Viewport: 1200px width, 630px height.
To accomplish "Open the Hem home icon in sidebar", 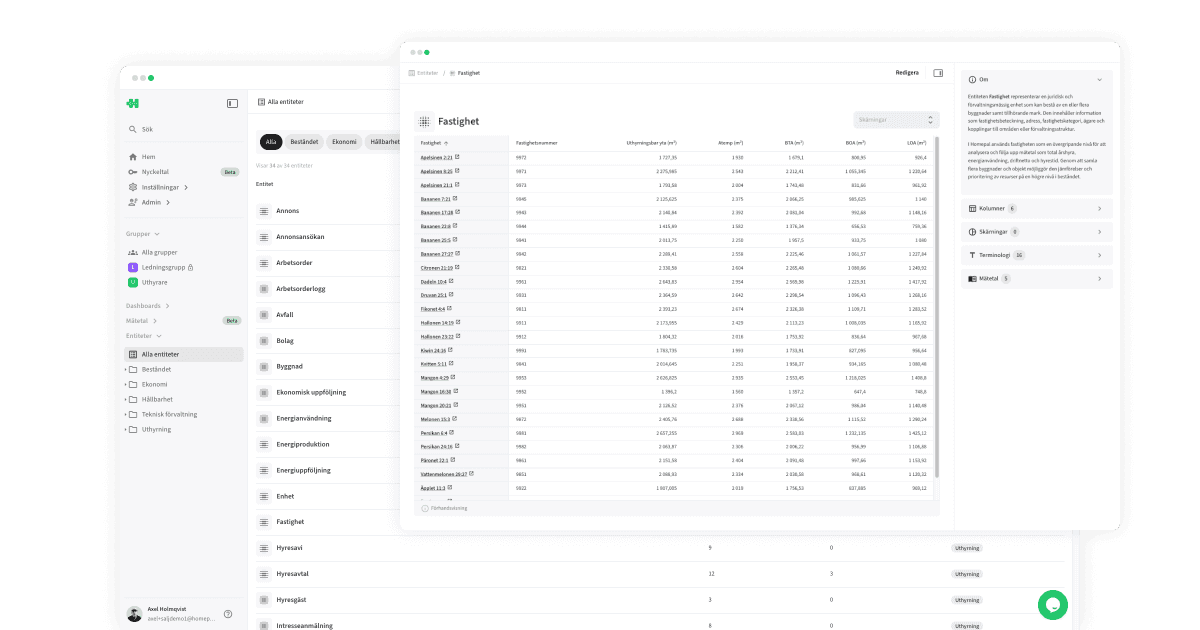I will click(x=133, y=157).
